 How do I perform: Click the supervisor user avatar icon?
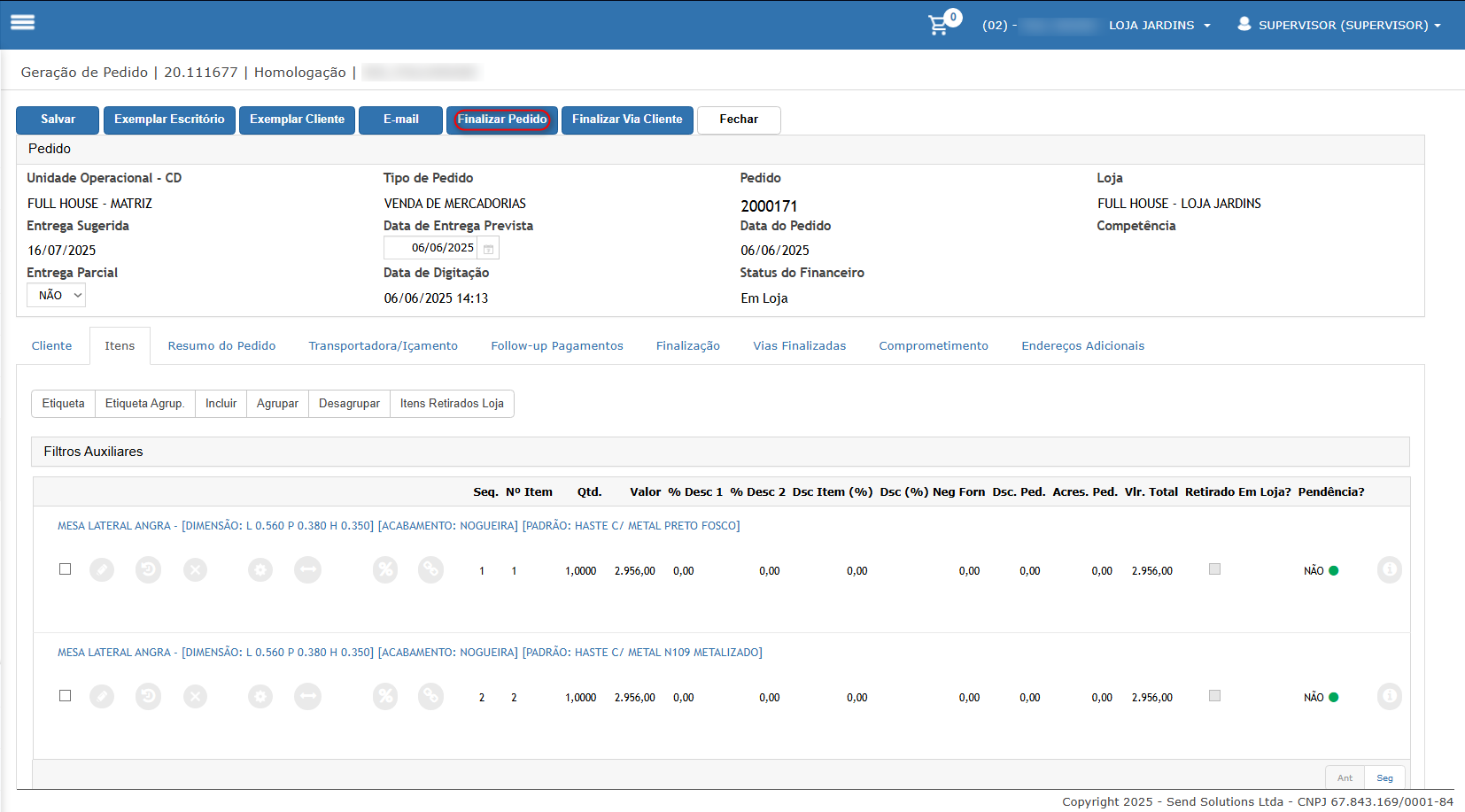tap(1244, 24)
